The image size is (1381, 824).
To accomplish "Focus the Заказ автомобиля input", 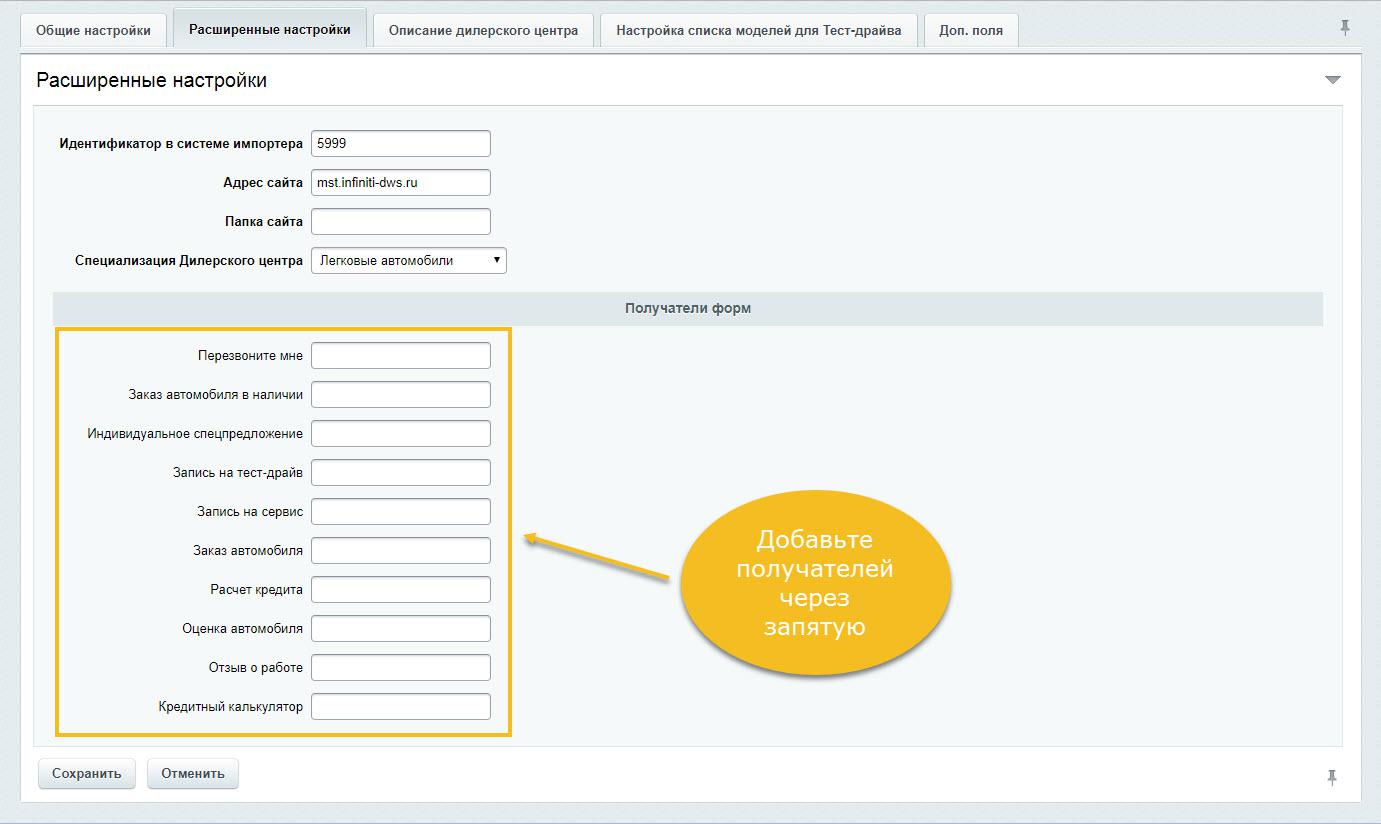I will coord(401,550).
